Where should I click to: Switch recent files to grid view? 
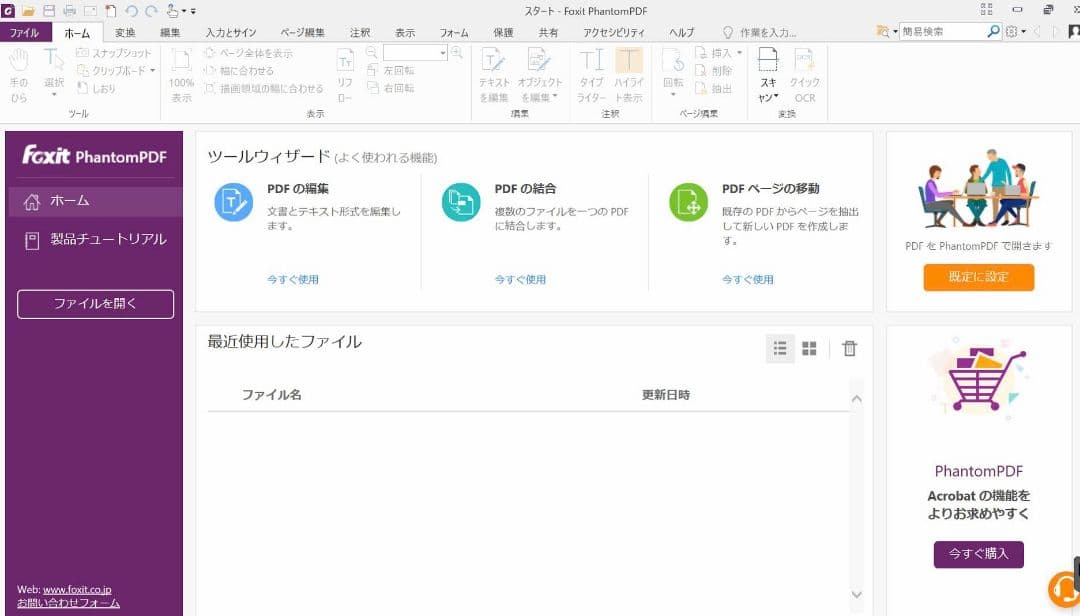[809, 348]
